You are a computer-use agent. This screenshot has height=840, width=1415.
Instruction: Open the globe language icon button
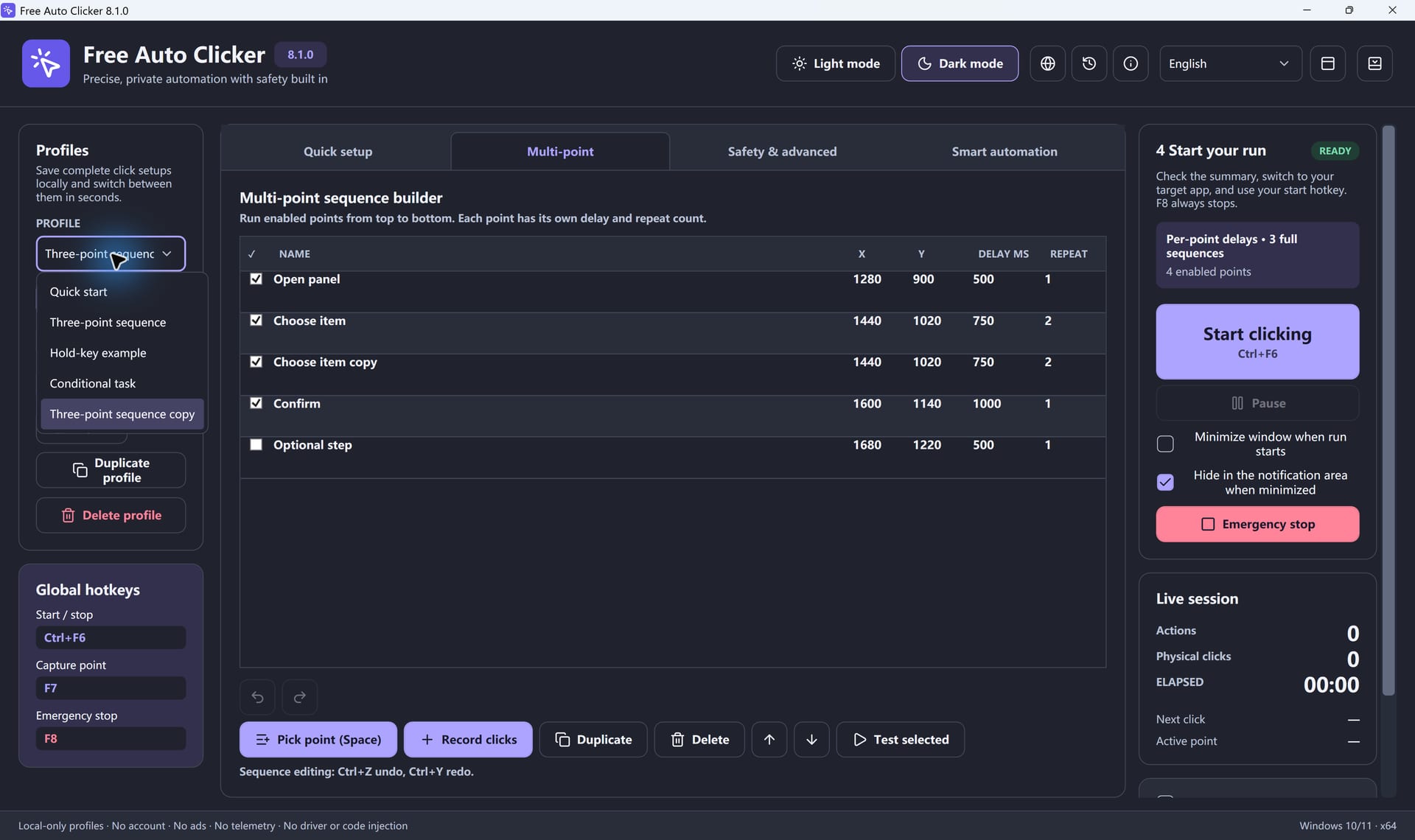[1047, 63]
